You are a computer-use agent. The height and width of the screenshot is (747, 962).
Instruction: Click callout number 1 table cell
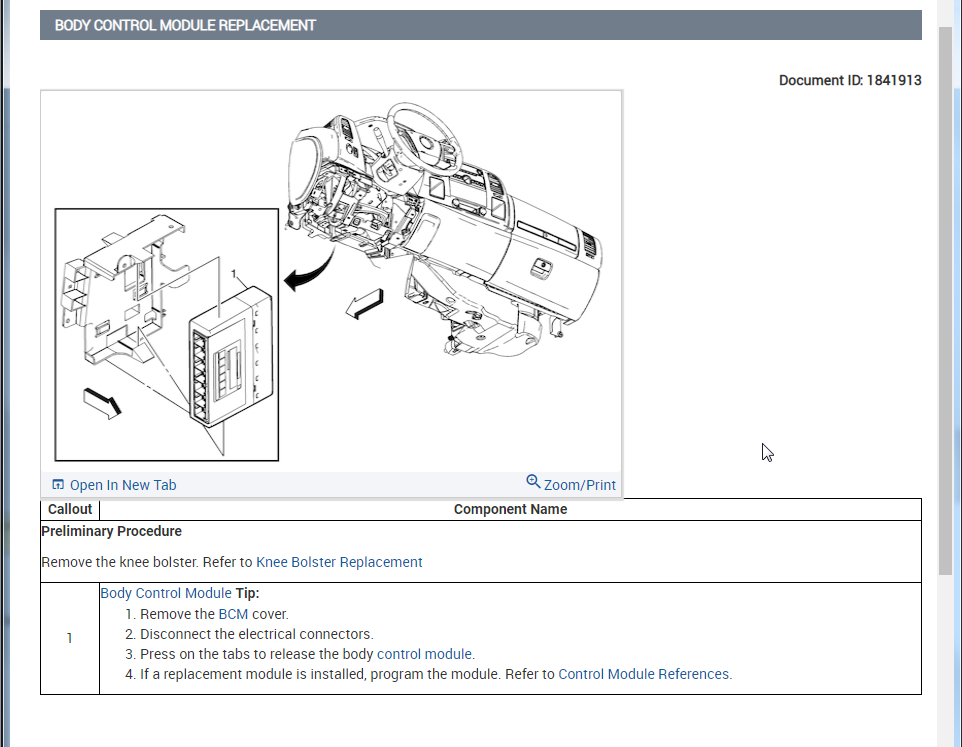[70, 638]
